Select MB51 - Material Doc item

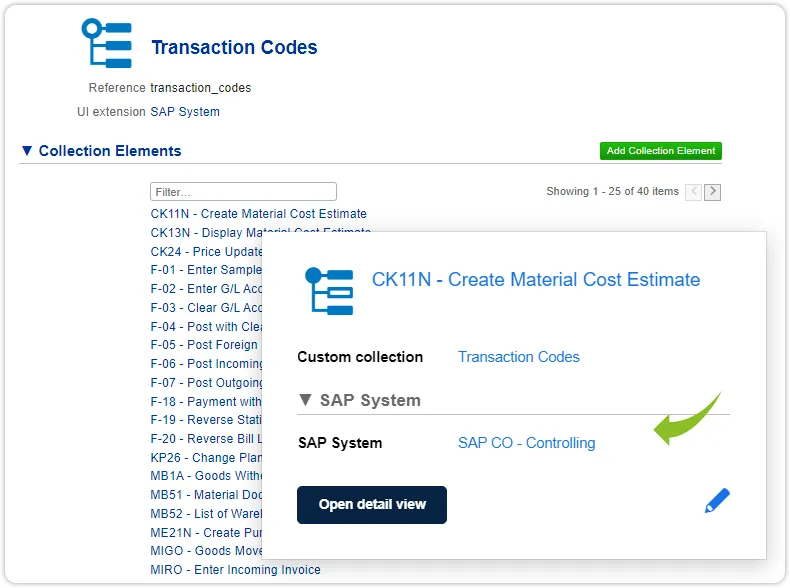[206, 495]
